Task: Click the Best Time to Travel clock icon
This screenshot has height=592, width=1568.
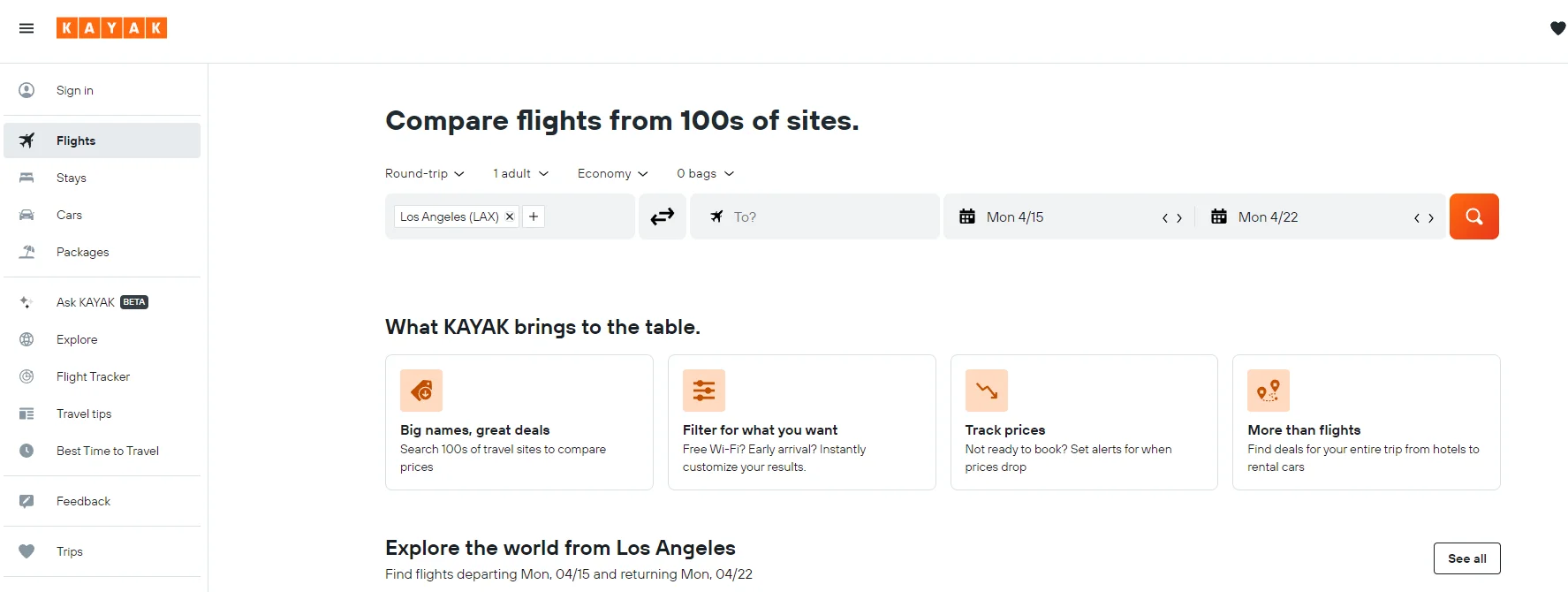Action: [x=27, y=451]
